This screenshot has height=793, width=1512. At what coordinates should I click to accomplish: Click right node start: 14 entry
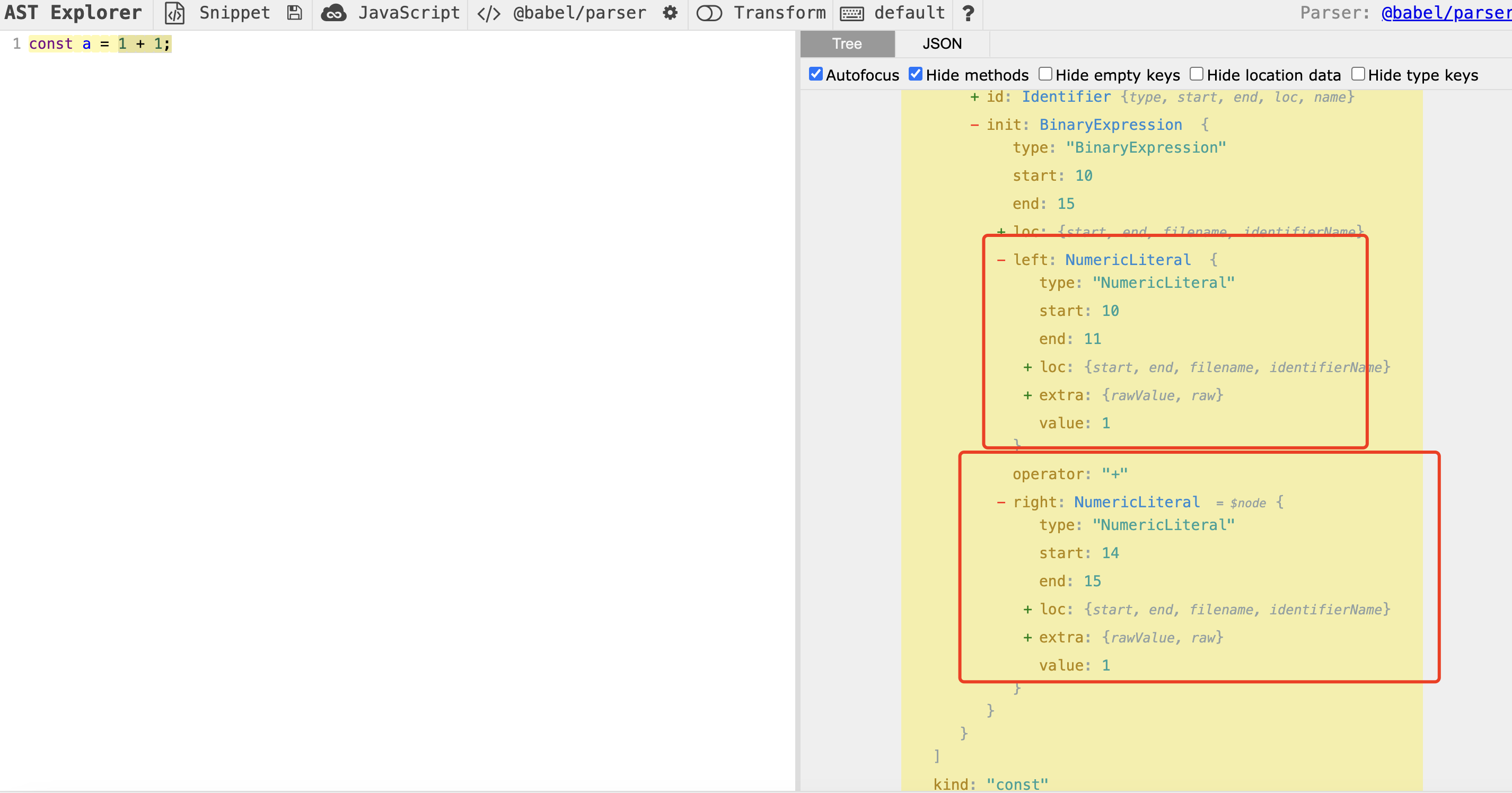coord(1079,553)
